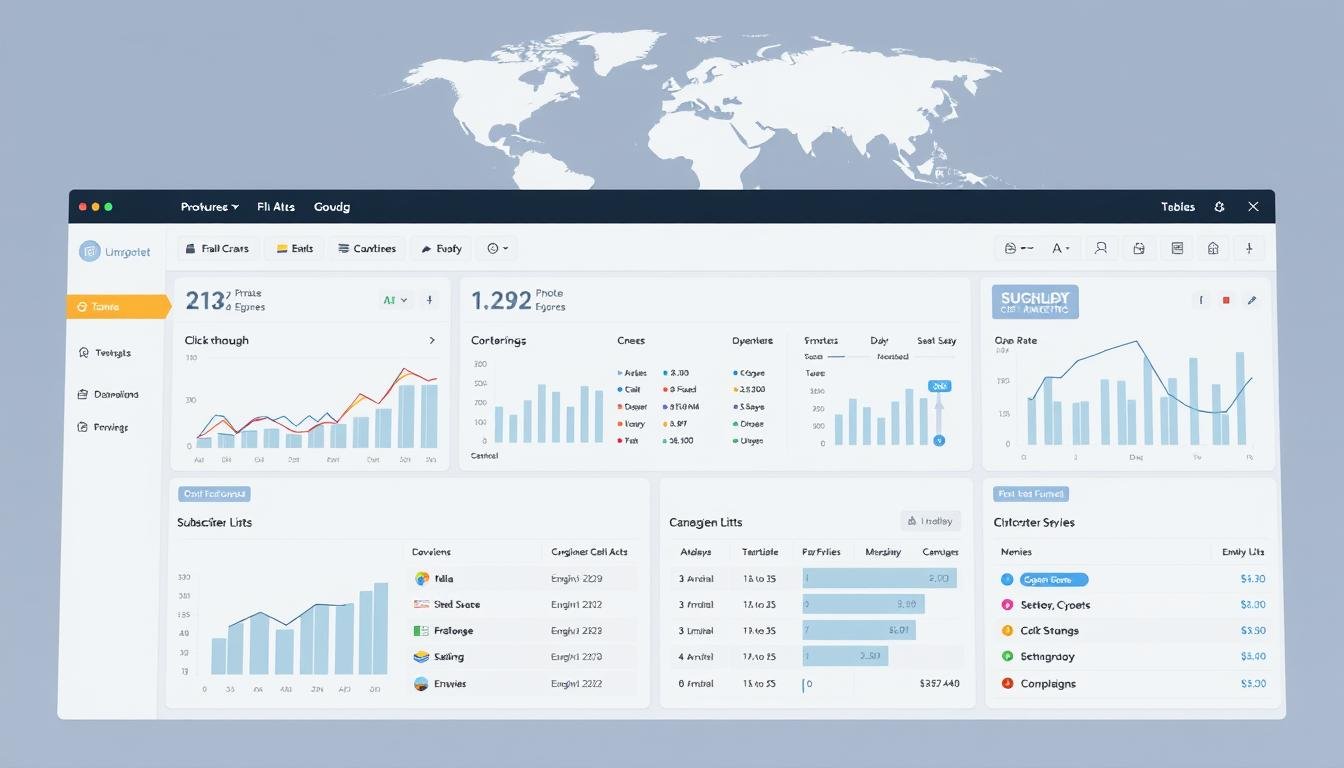The image size is (1344, 768).
Task: Select the Setter, Cyoets radio dot
Action: [x=1007, y=605]
